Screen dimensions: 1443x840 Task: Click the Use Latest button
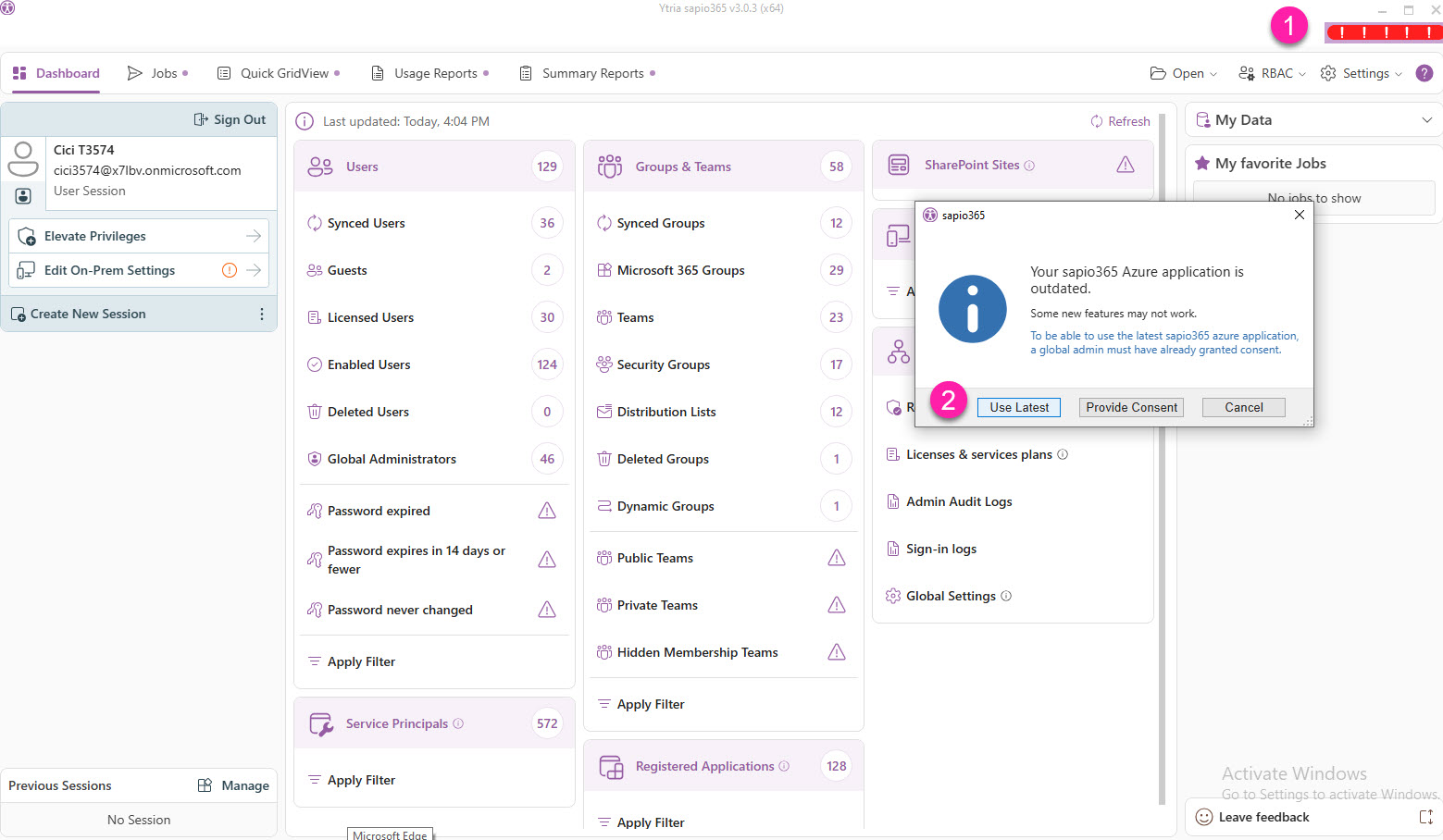click(x=1019, y=407)
